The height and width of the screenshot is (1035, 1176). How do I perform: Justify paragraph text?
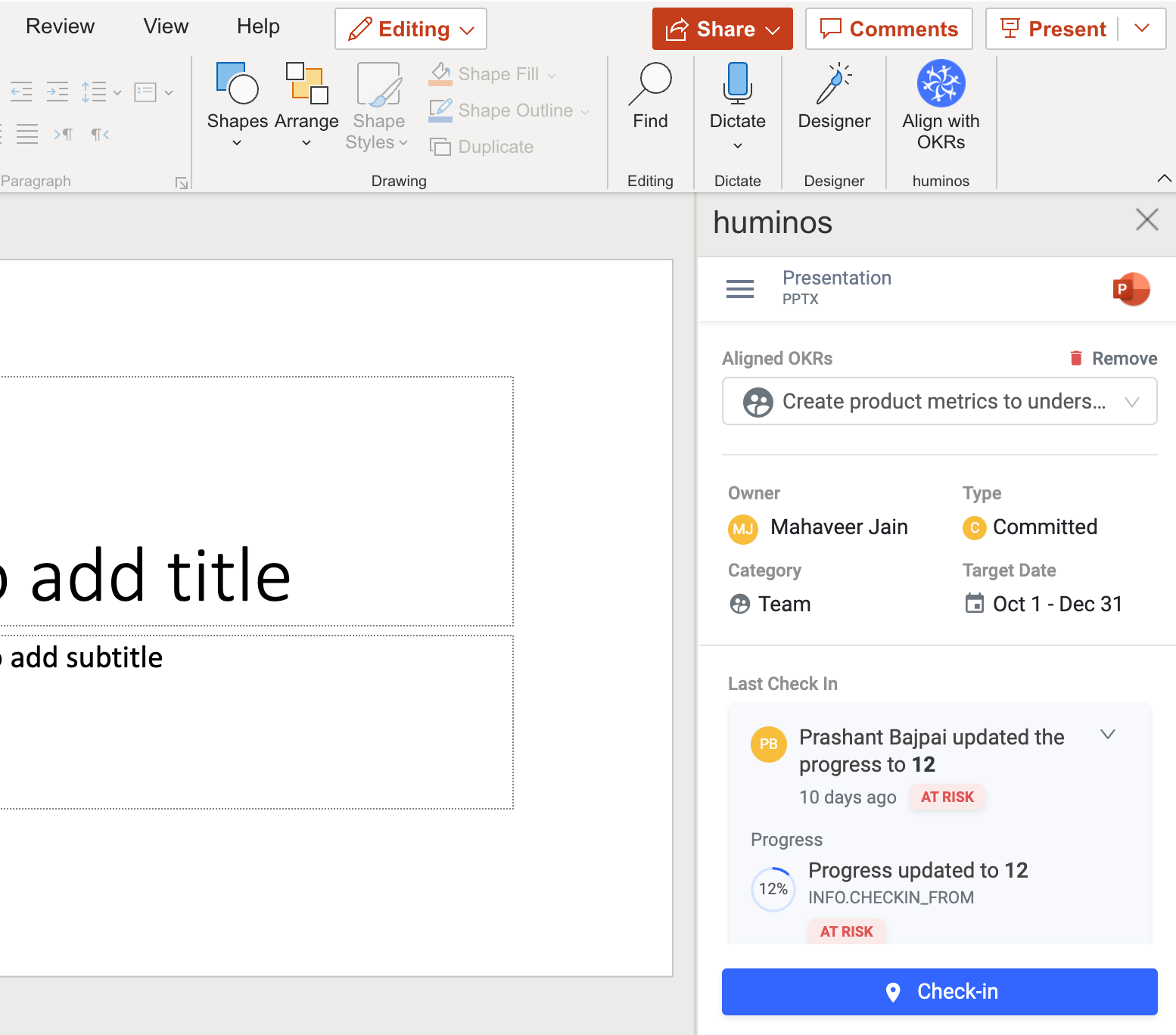[27, 134]
